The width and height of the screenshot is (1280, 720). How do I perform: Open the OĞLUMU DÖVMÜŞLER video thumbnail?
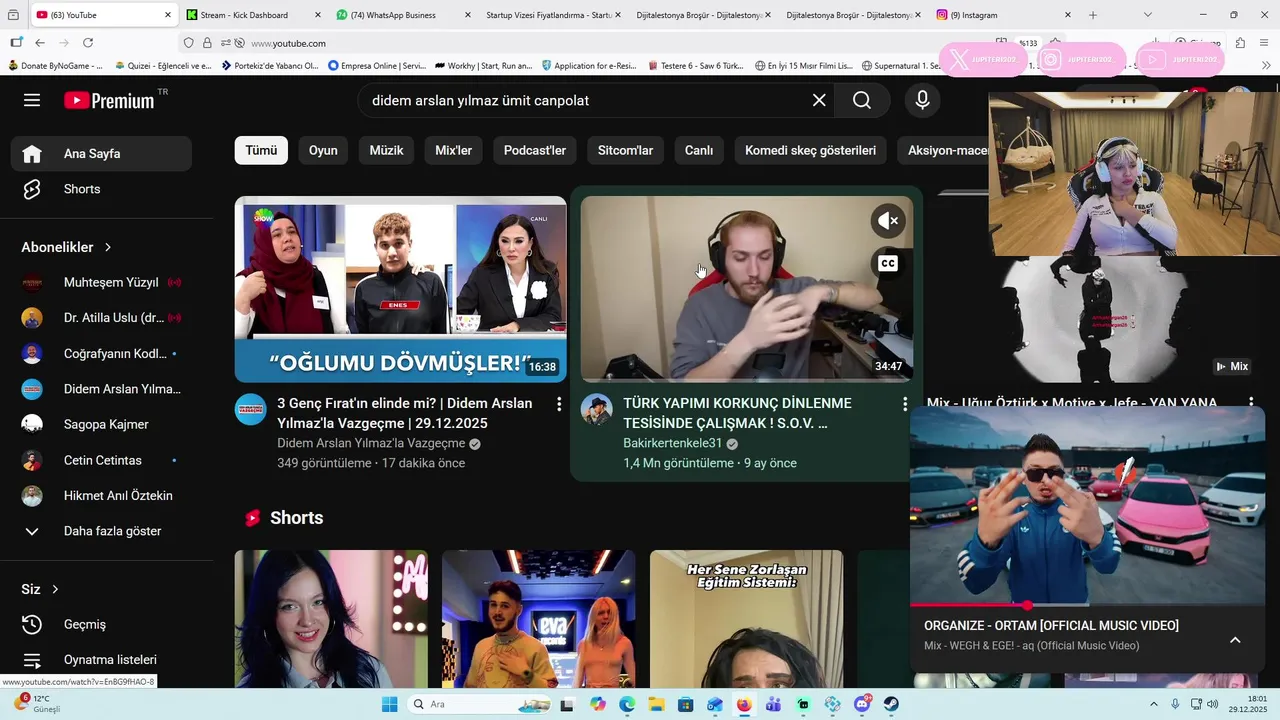400,289
